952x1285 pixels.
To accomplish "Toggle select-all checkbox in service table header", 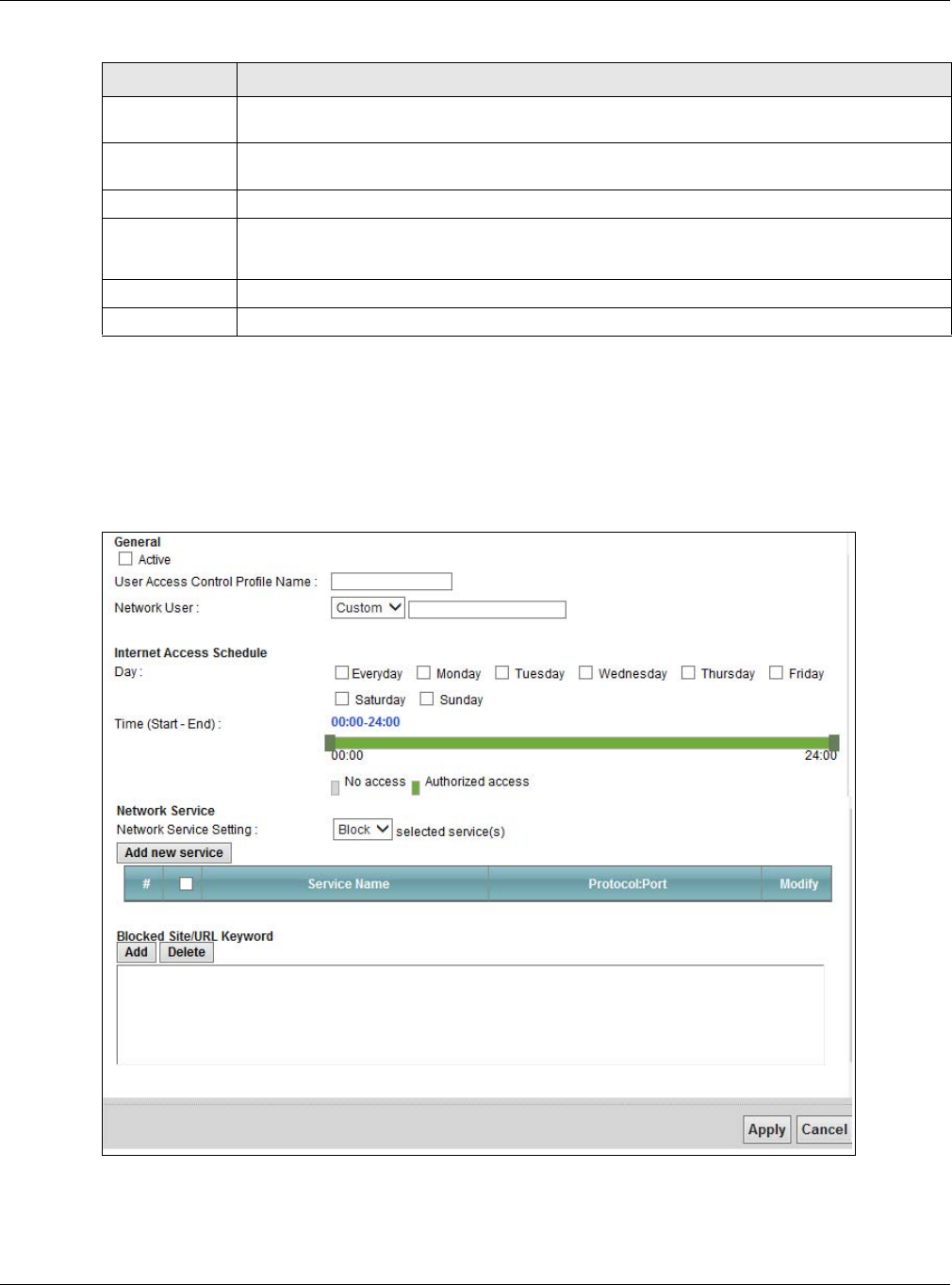I will 186,884.
